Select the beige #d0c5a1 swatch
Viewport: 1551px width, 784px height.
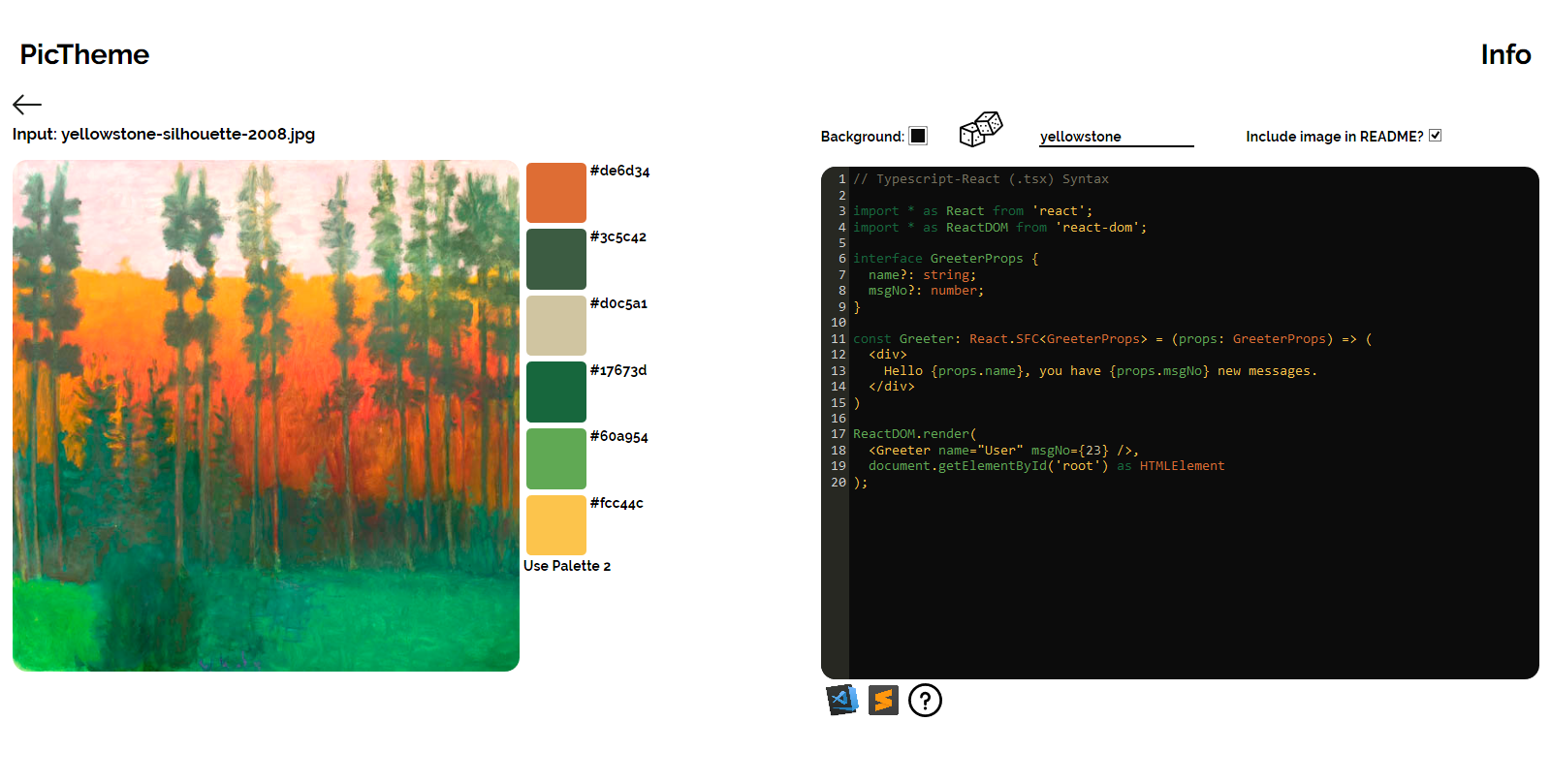[556, 326]
